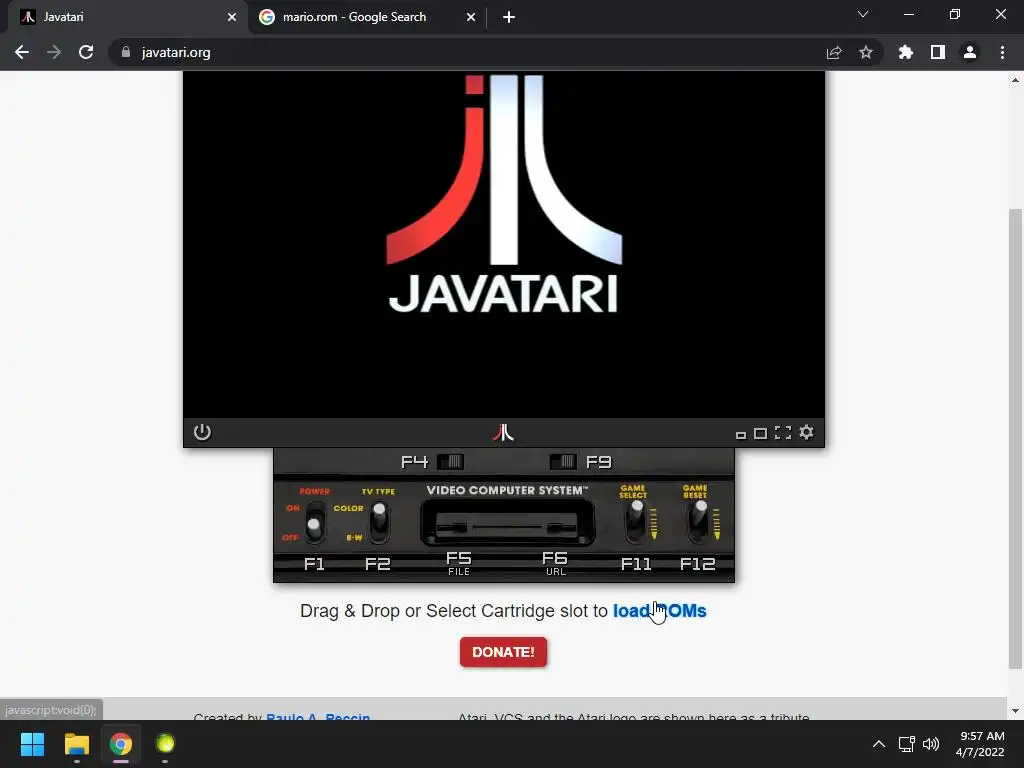Viewport: 1024px width, 768px height.
Task: Close the mario.rom Google Search tab
Action: tap(471, 17)
